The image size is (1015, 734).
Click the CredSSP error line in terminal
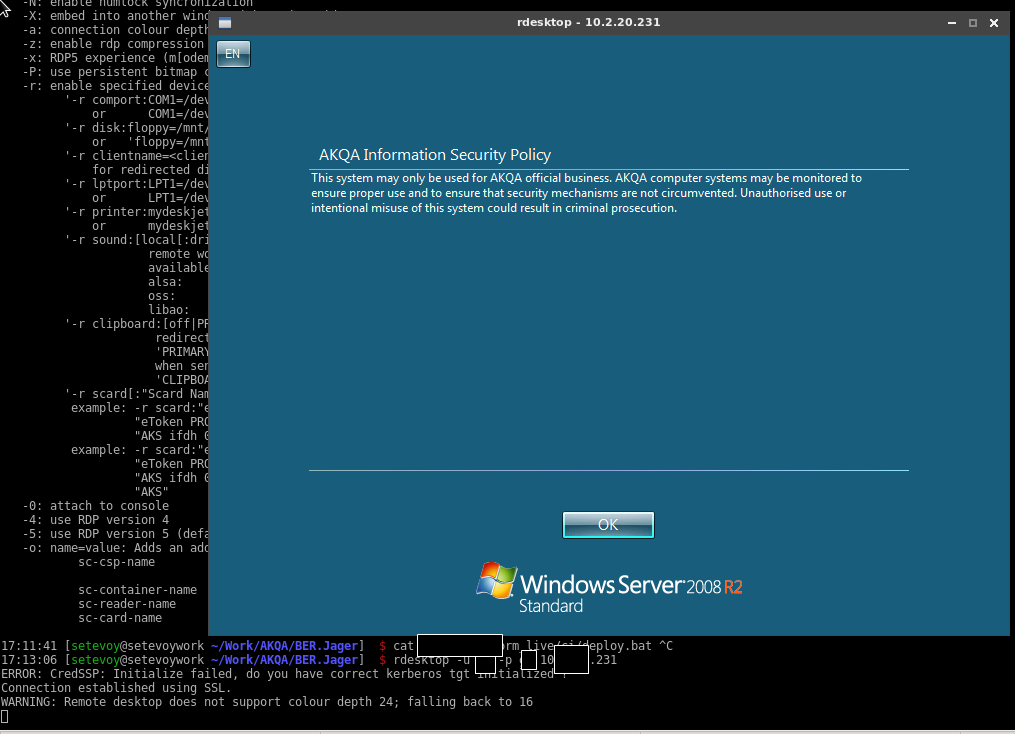[284, 674]
